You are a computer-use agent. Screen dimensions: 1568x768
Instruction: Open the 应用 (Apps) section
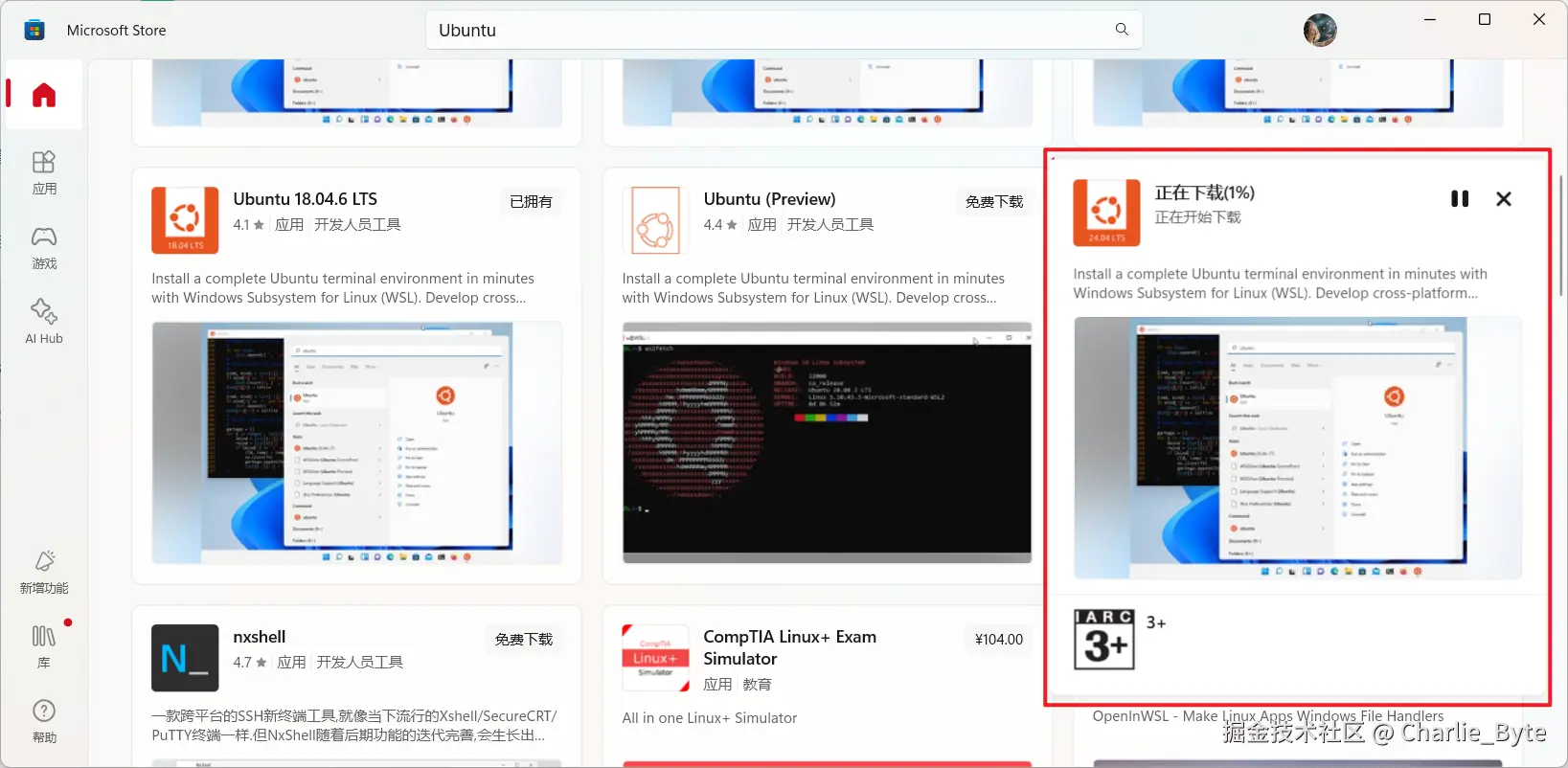coord(44,173)
